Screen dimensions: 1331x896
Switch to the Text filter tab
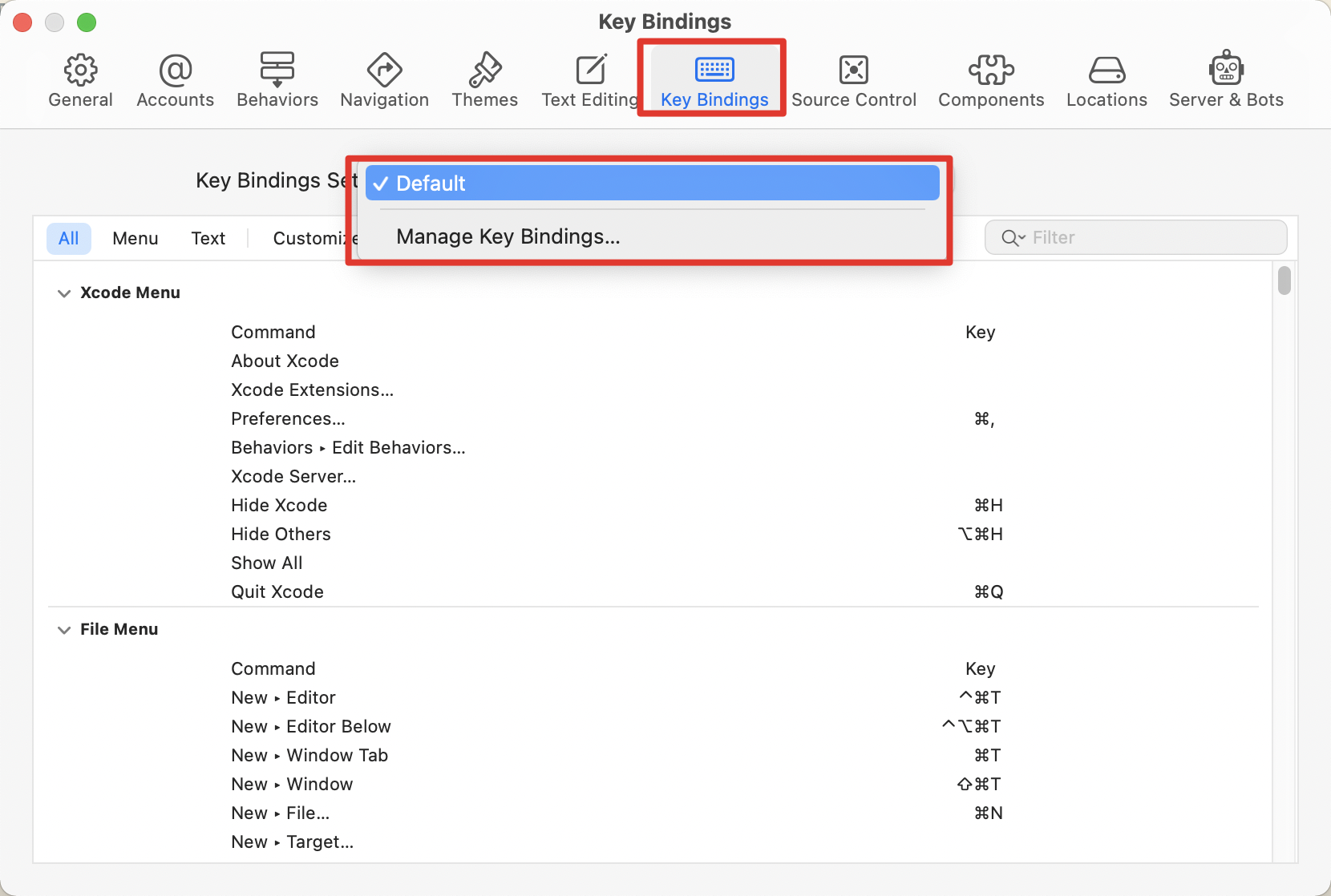[x=208, y=238]
